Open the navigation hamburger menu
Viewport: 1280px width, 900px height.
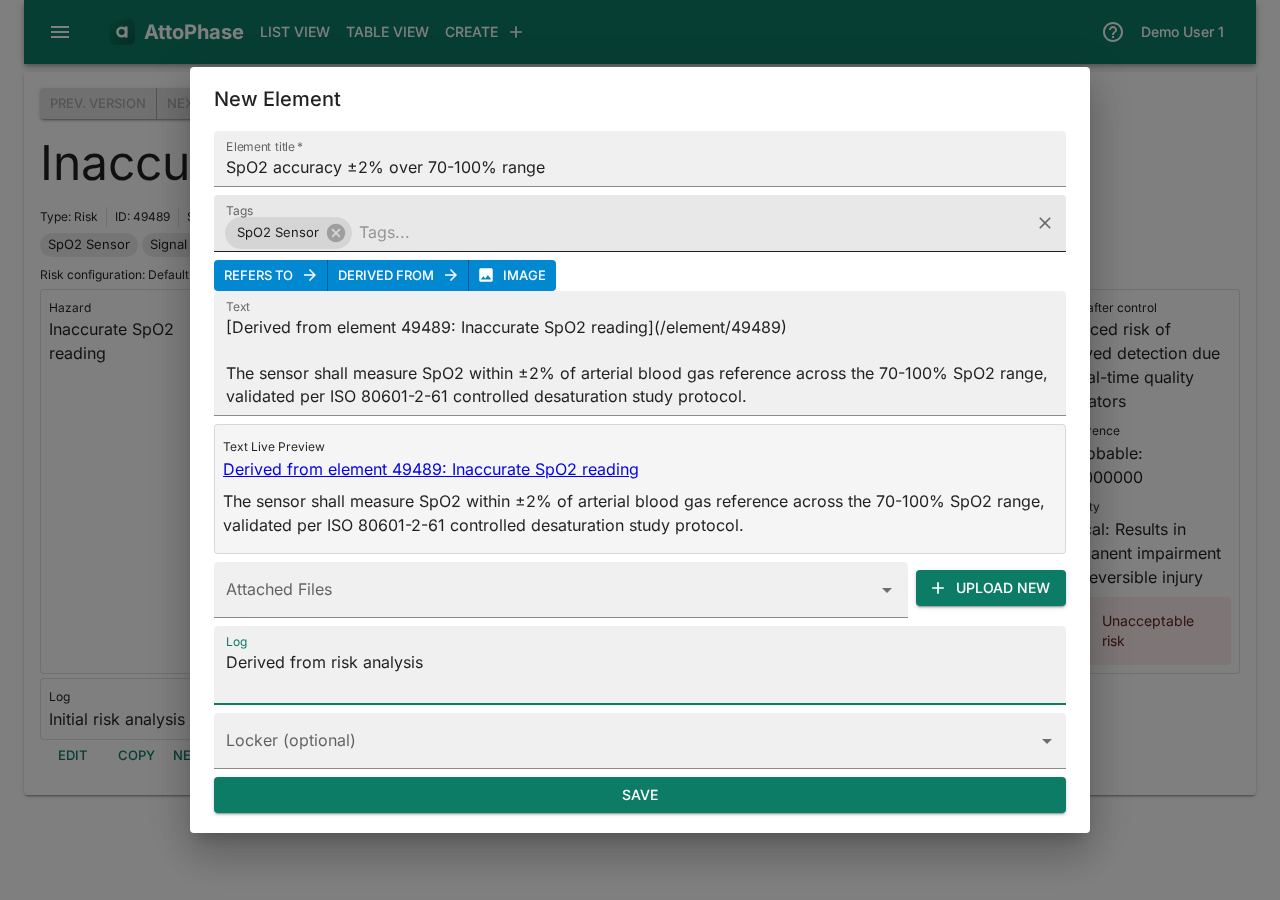pos(60,31)
